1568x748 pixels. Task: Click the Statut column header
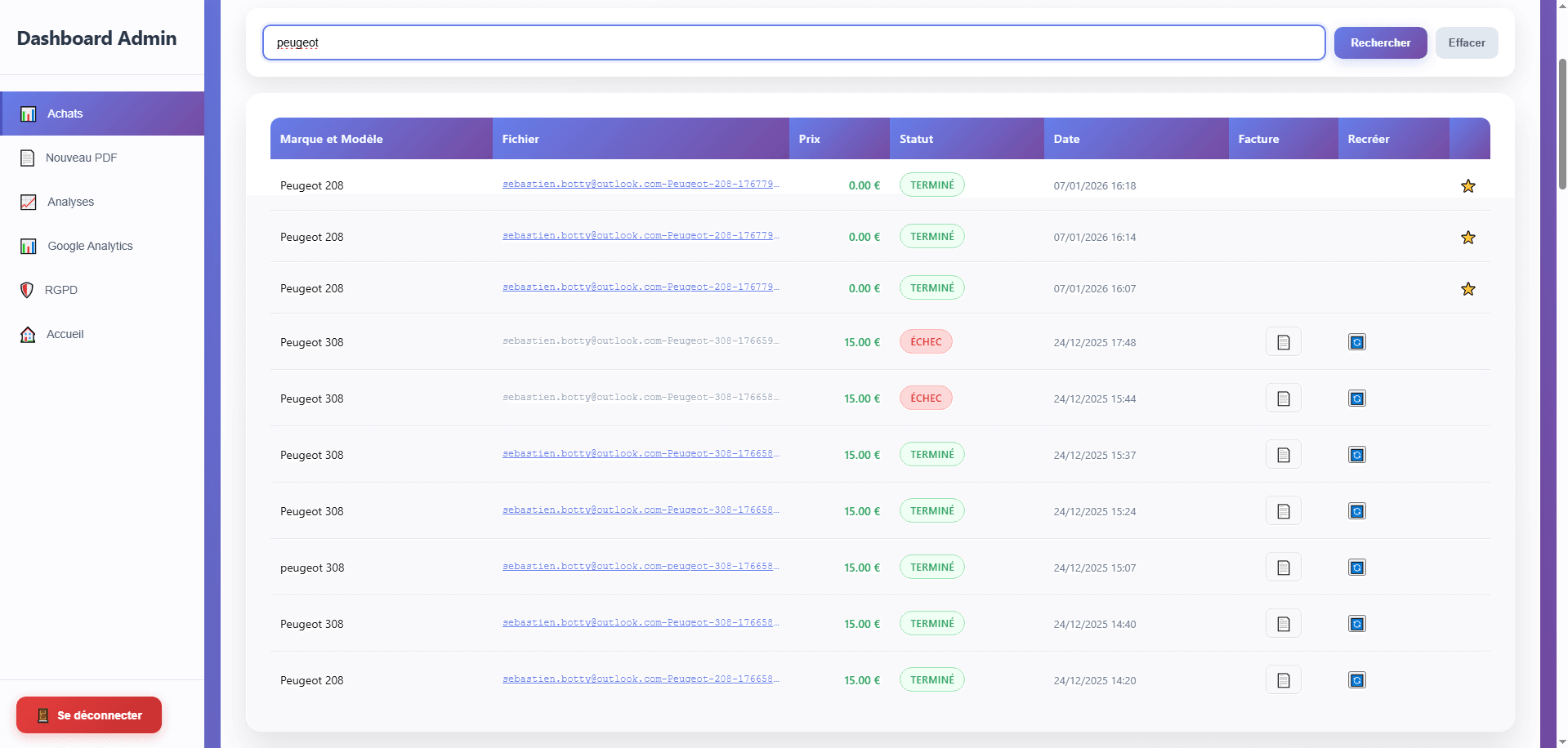[x=967, y=139]
